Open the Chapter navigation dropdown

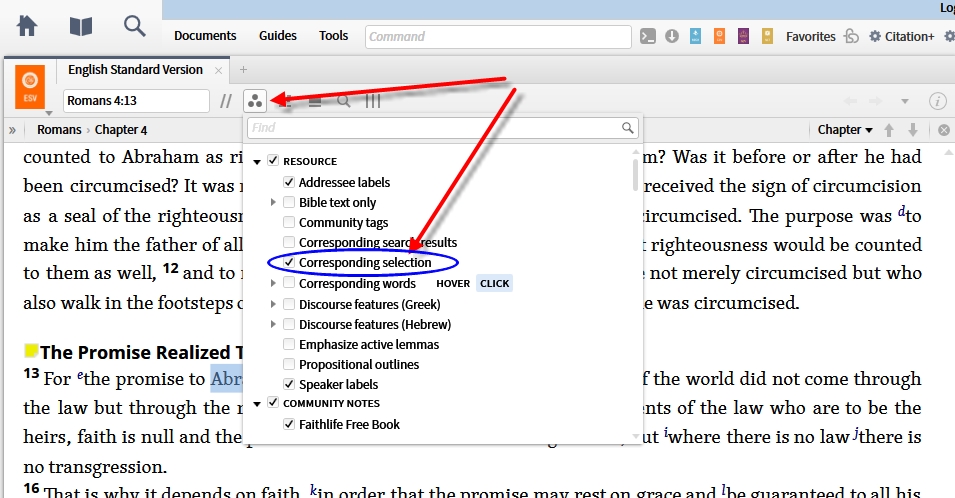click(845, 130)
